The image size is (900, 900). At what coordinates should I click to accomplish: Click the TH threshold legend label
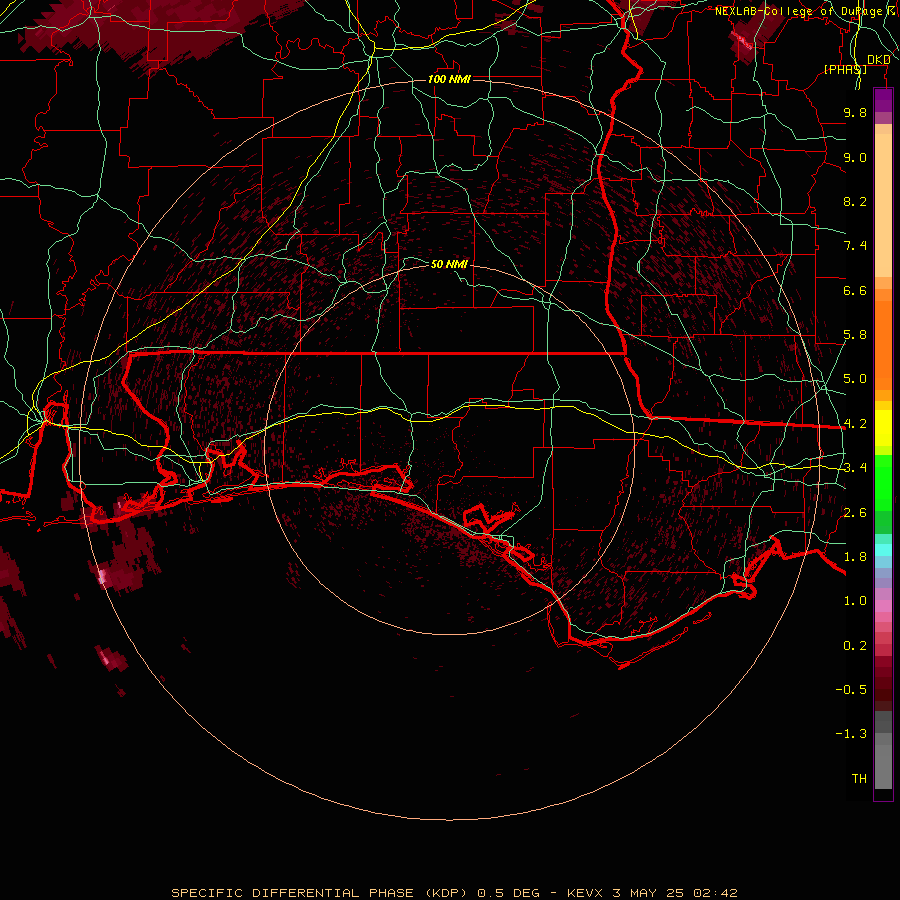click(859, 779)
